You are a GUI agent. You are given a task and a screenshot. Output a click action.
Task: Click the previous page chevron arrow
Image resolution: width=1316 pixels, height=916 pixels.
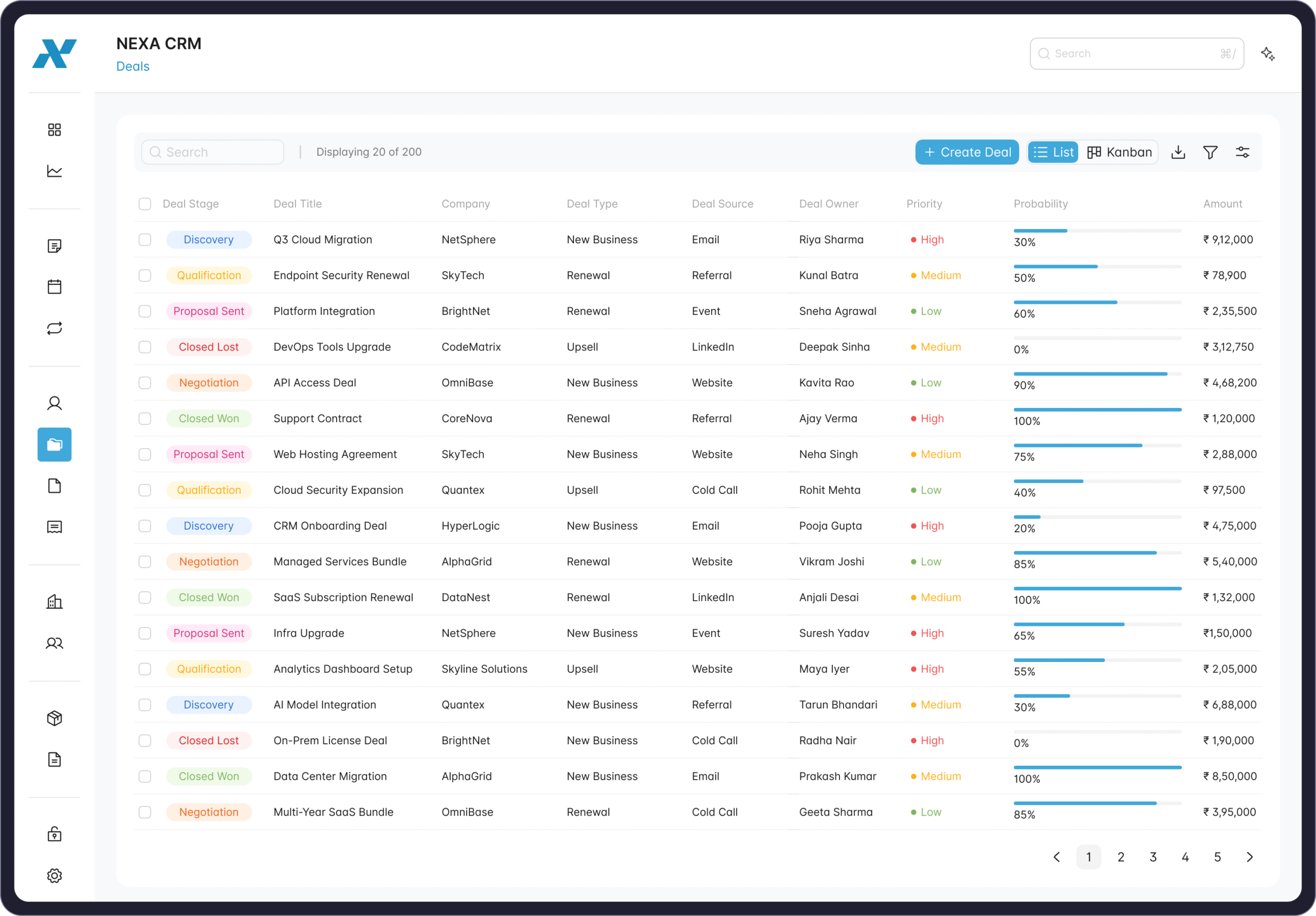point(1056,857)
